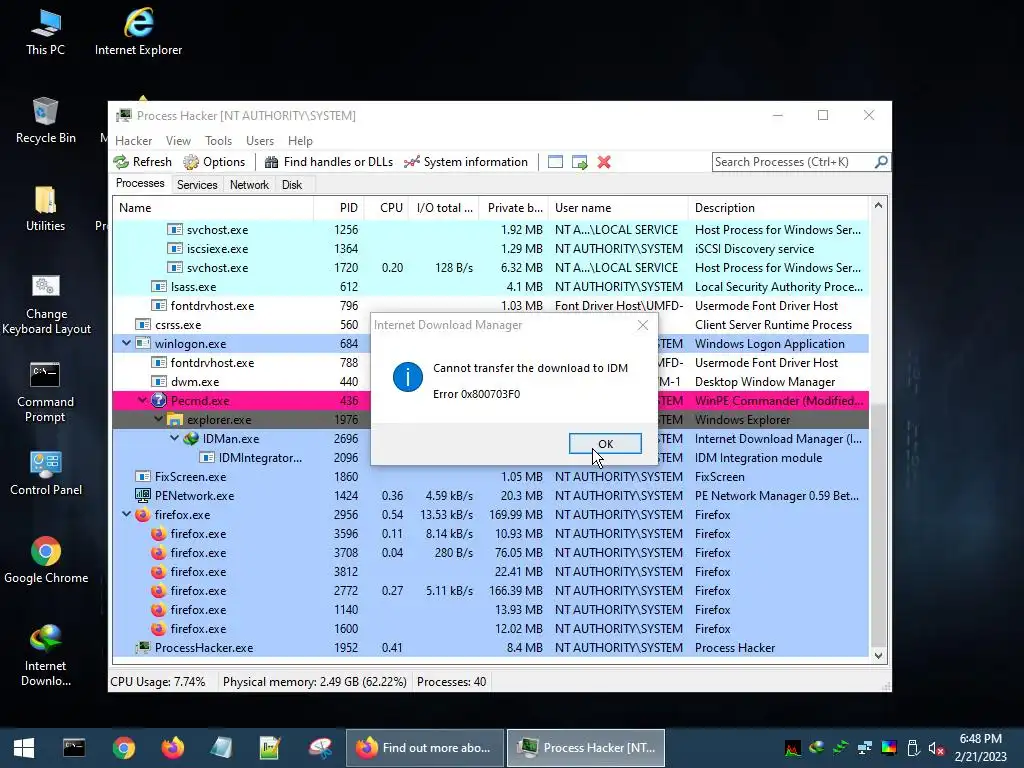Select the dwm.exe process row
The image size is (1024, 768).
[x=490, y=381]
